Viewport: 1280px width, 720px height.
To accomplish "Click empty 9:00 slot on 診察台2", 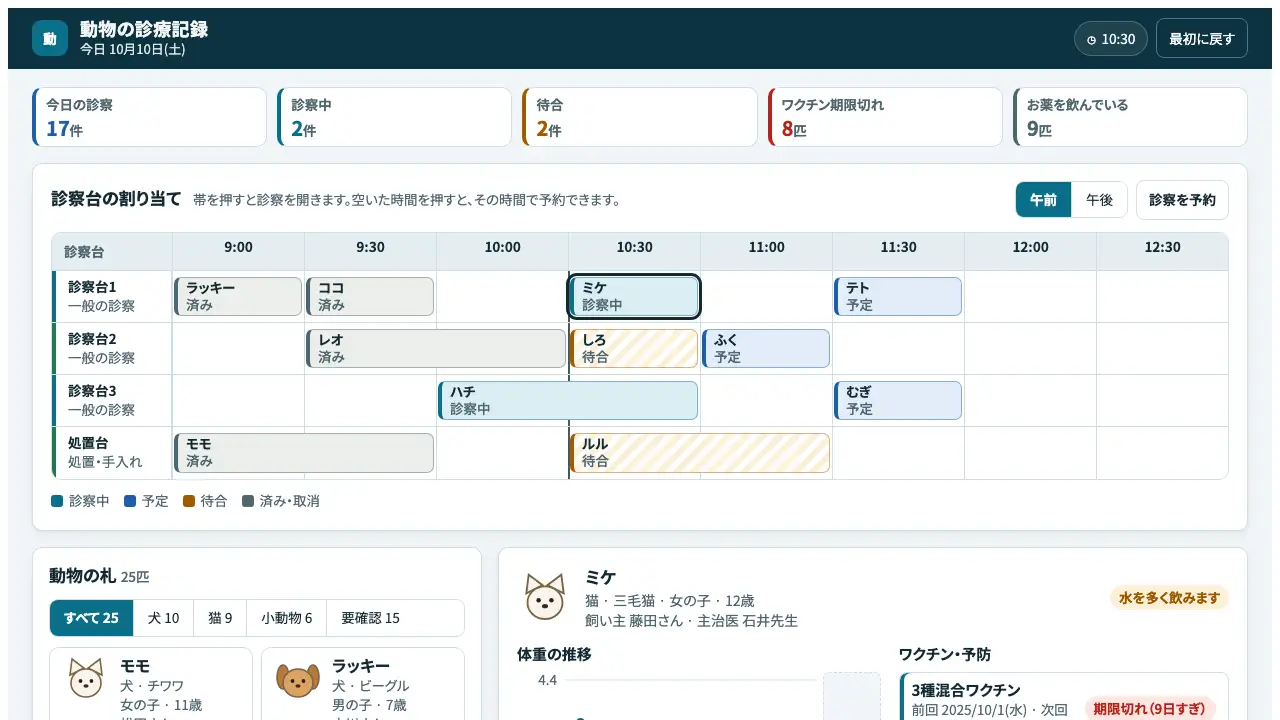I will click(238, 349).
